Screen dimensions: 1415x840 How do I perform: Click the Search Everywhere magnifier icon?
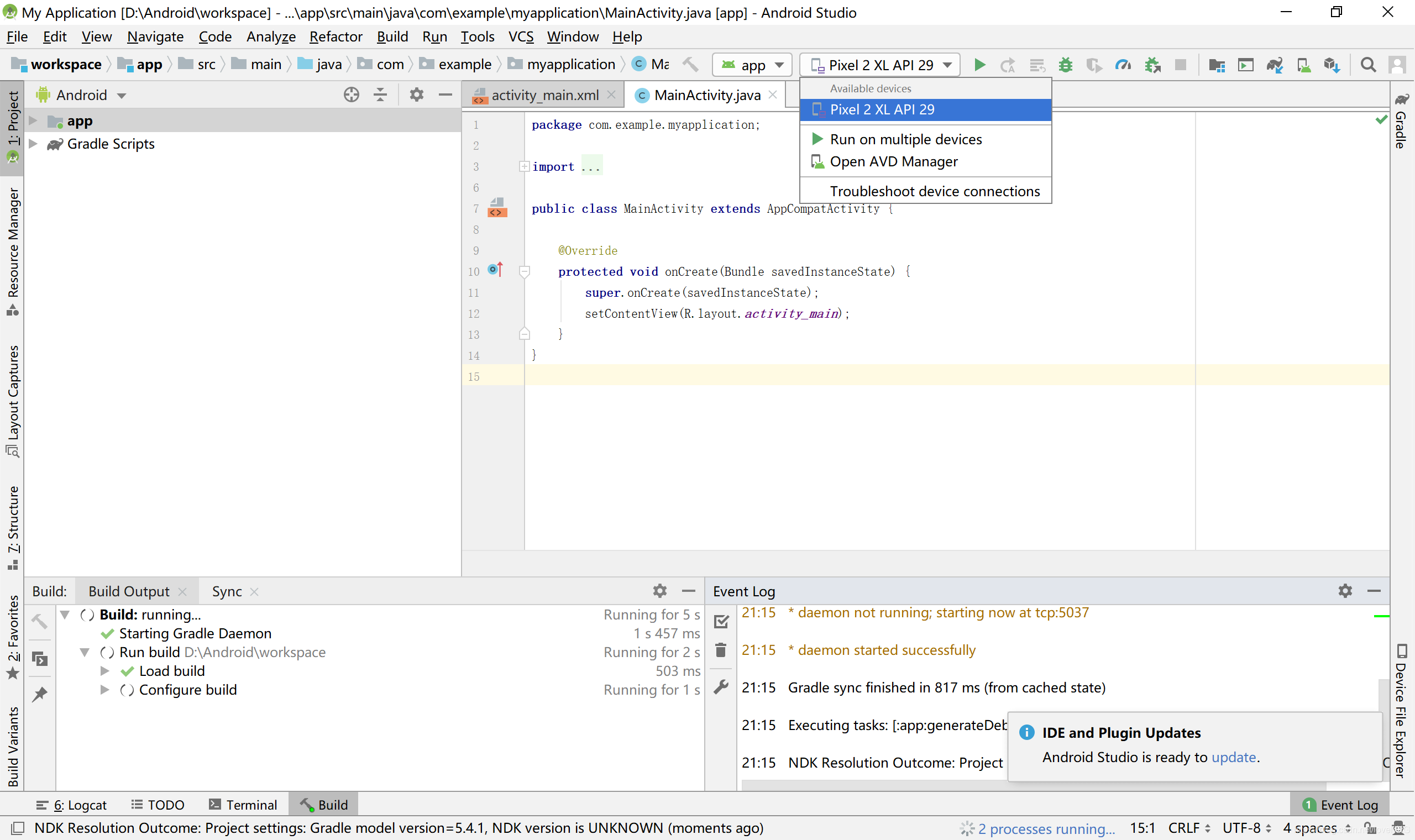[1368, 65]
